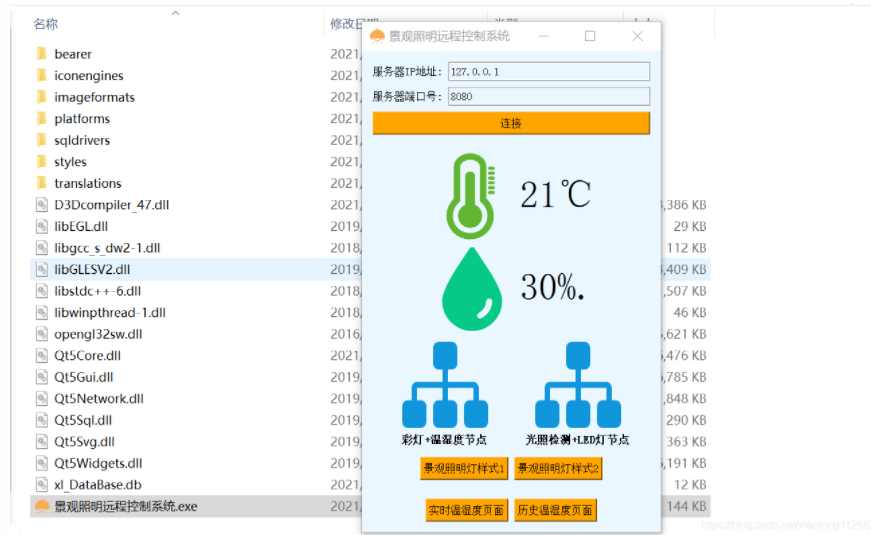The width and height of the screenshot is (871, 535).
Task: Select the libEGL.dll file name
Action: (81, 227)
